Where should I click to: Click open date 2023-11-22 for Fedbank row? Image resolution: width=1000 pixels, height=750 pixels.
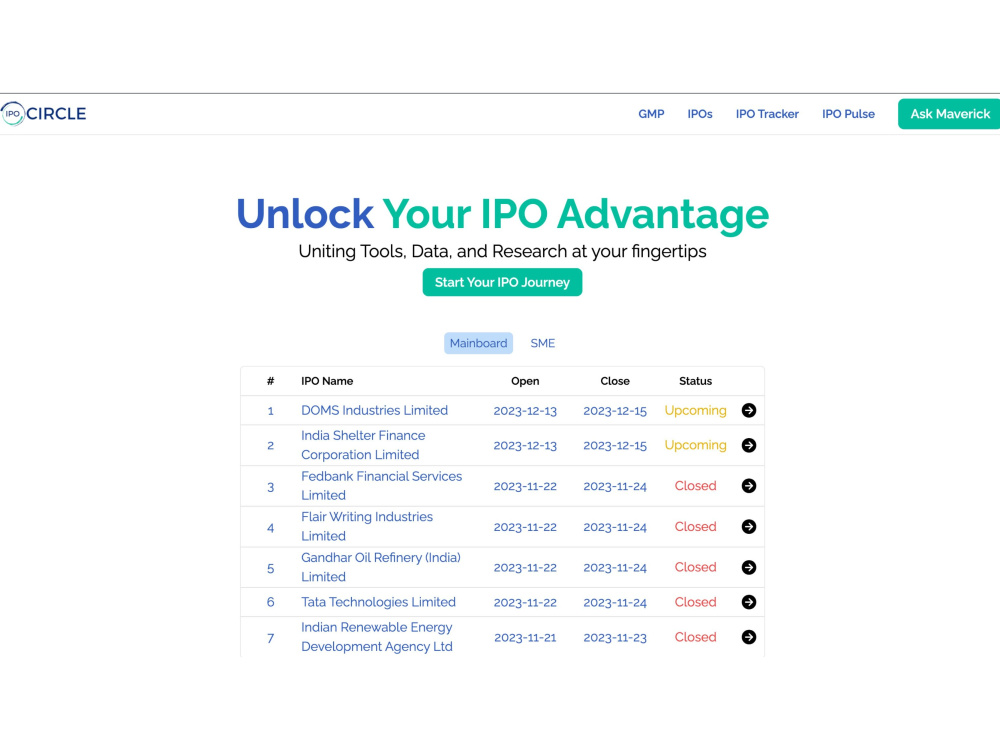coord(525,486)
